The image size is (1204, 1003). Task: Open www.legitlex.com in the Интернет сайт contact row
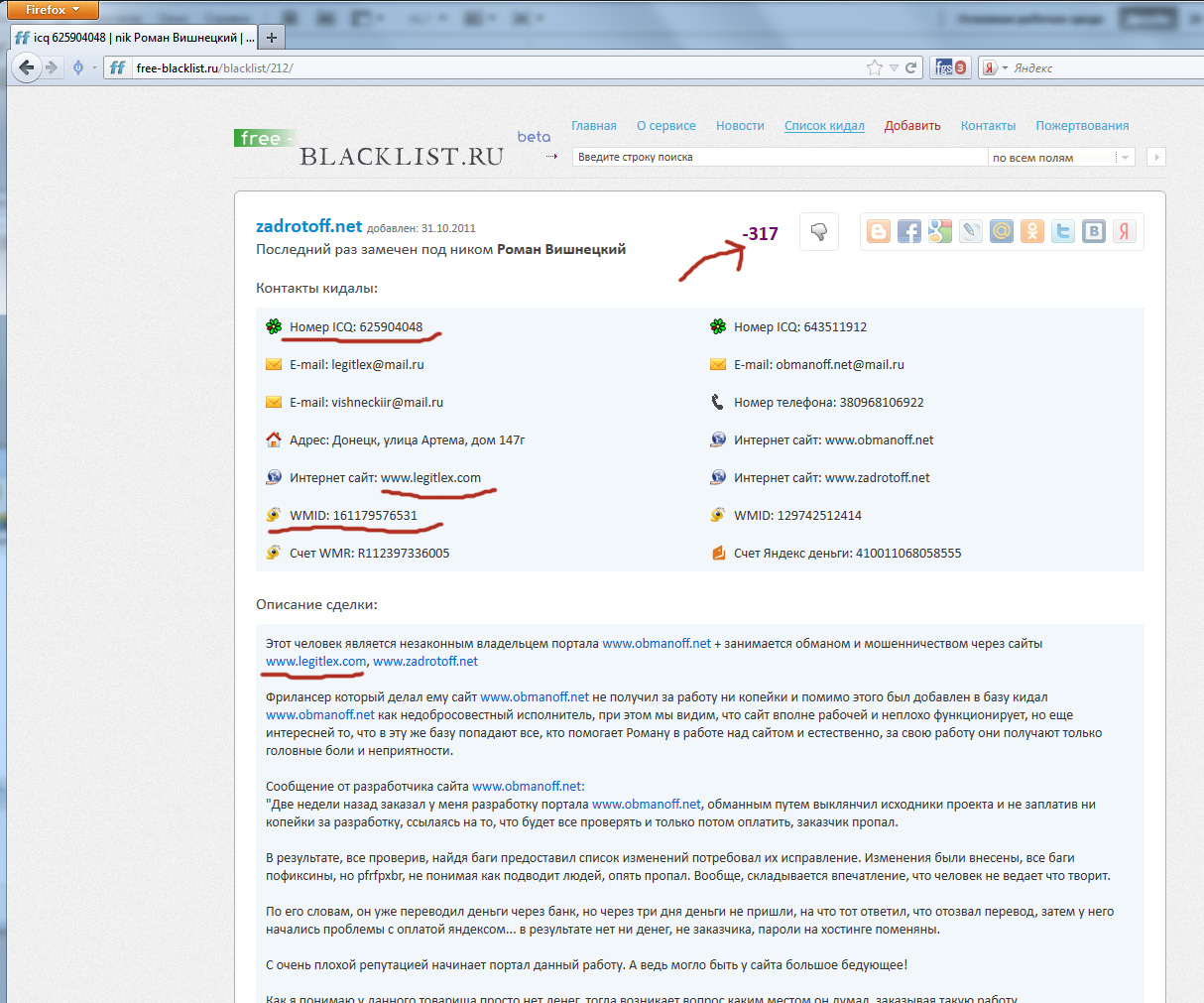click(430, 478)
